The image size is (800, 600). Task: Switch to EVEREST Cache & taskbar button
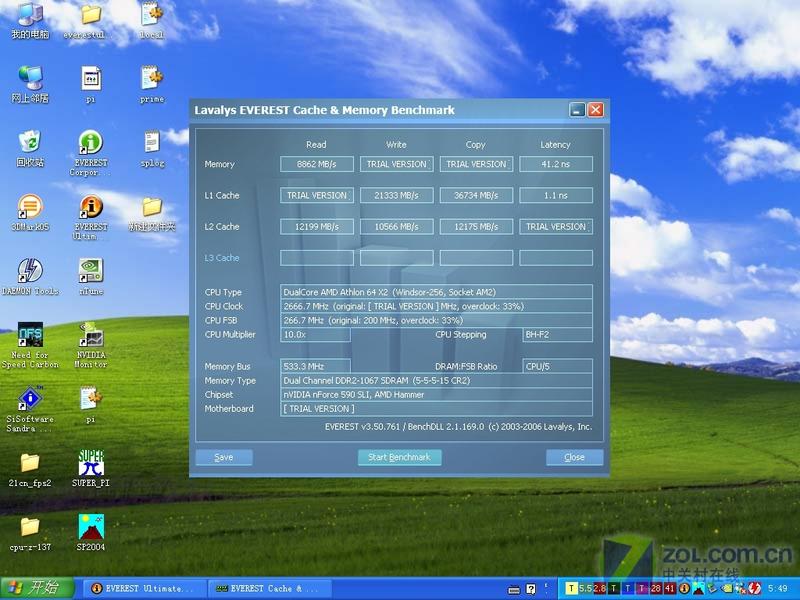coord(269,588)
